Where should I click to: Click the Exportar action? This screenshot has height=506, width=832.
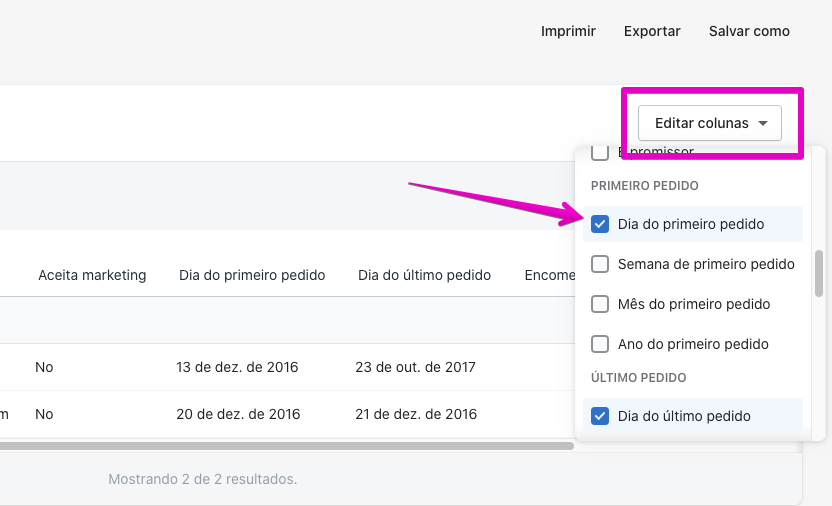click(x=652, y=31)
